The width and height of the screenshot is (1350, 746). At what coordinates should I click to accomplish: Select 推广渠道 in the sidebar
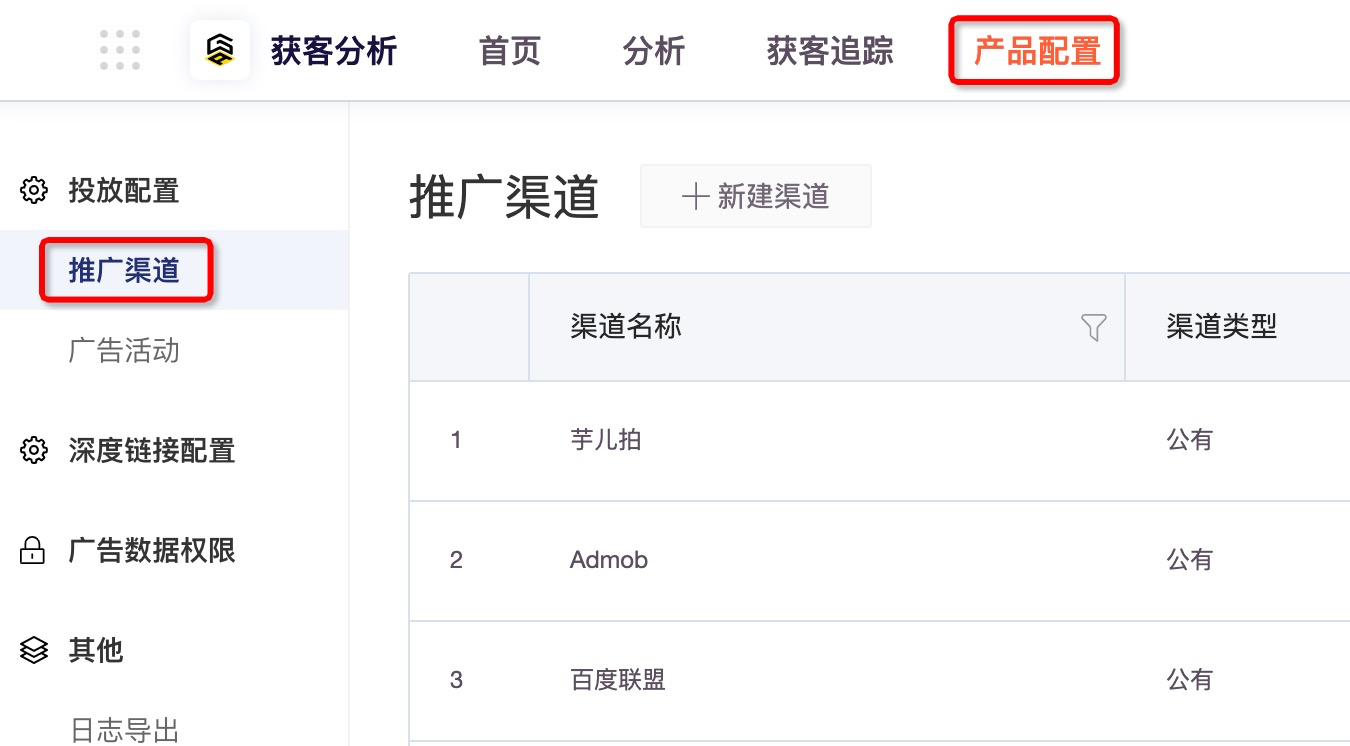[124, 269]
